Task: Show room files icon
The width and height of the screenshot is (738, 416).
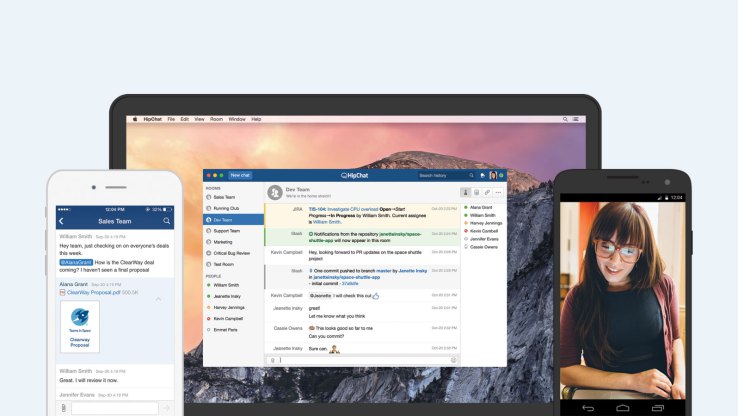Action: pyautogui.click(x=476, y=192)
